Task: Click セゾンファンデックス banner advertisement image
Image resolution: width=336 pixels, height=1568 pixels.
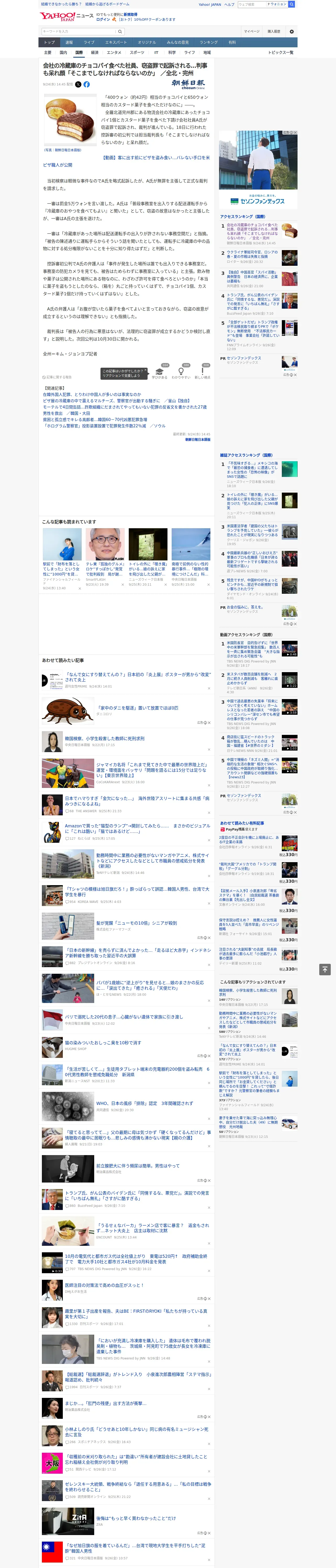Action: (x=258, y=169)
